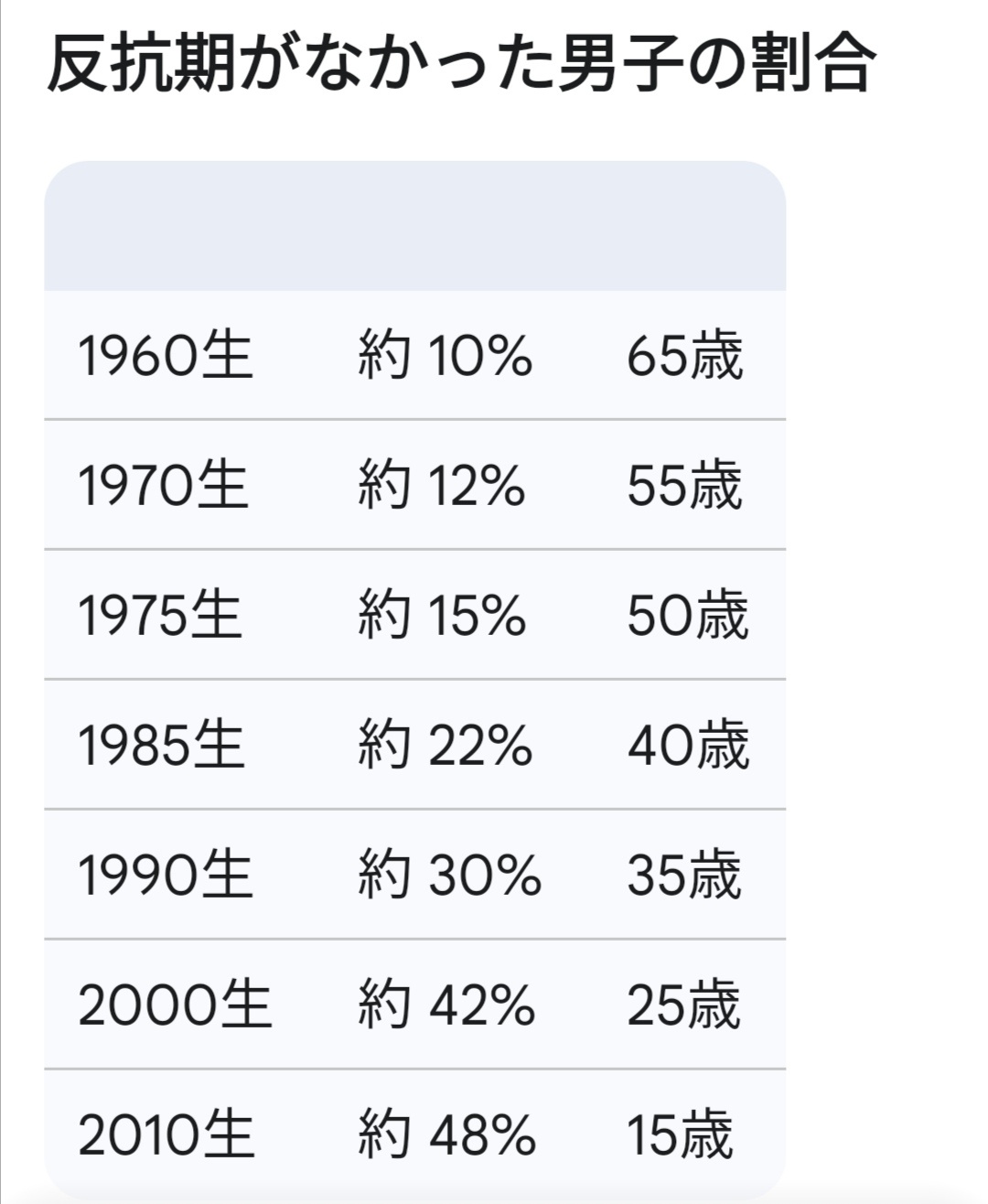Image resolution: width=988 pixels, height=1204 pixels.
Task: Select the 1960生 cell
Action: [165, 355]
